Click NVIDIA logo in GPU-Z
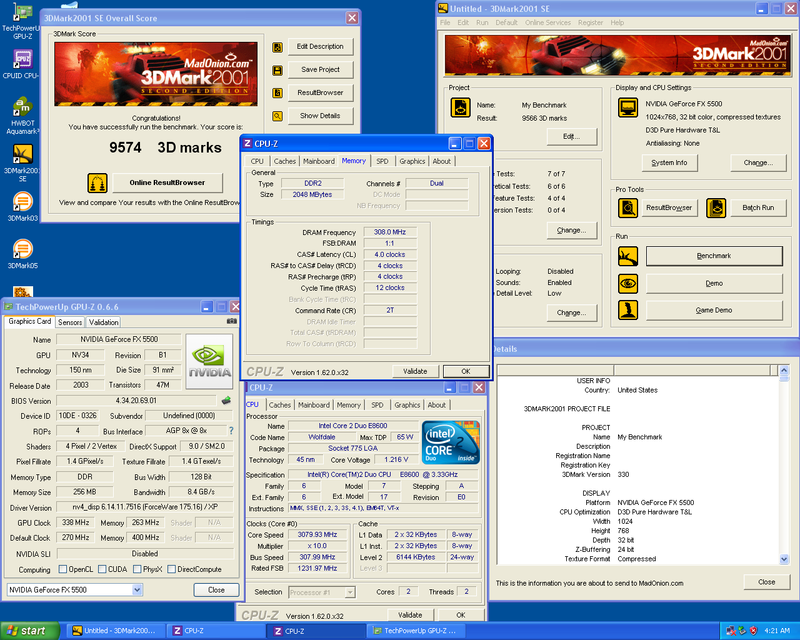 click(x=209, y=361)
